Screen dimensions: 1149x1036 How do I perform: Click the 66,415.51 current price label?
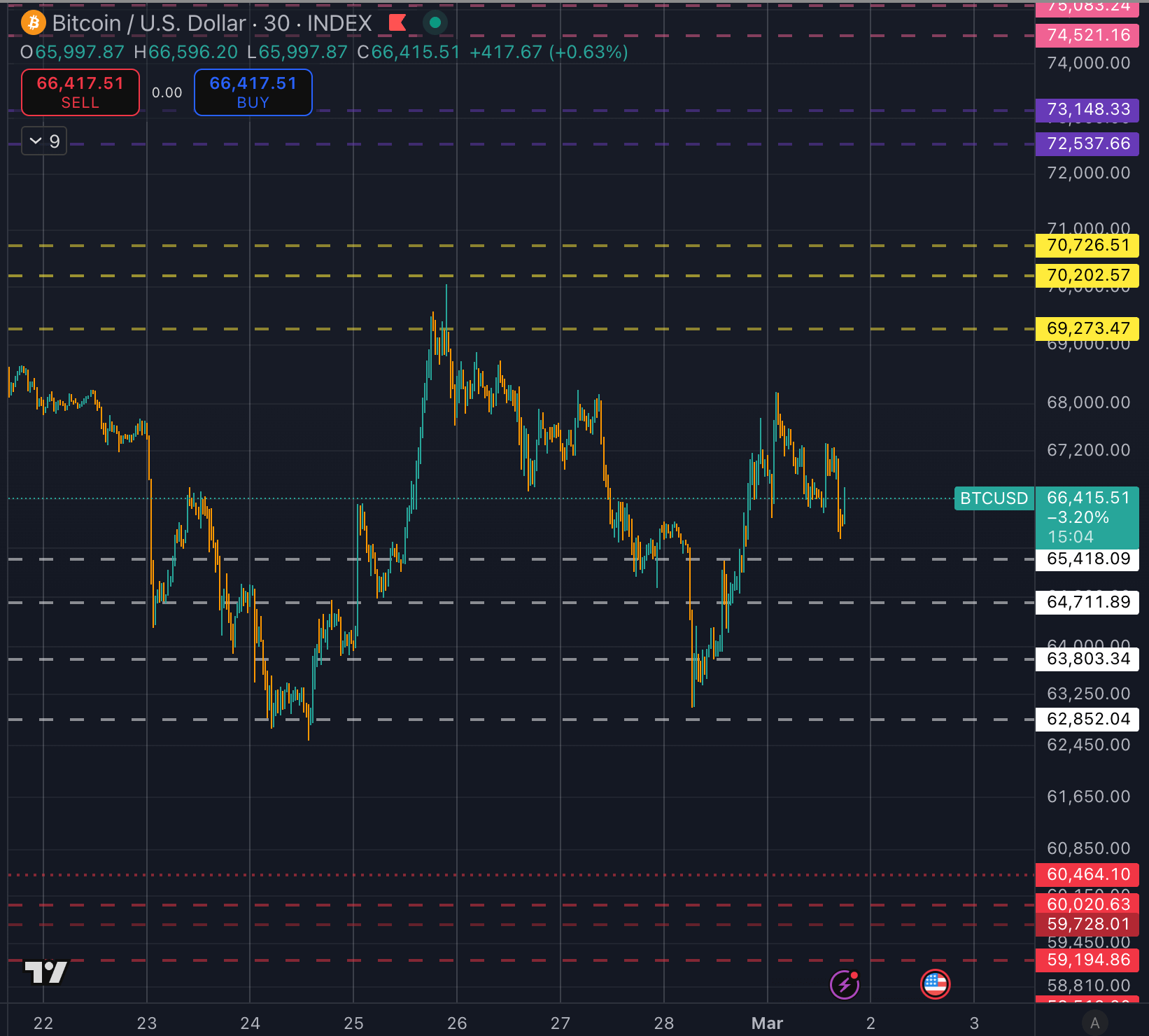[1087, 498]
